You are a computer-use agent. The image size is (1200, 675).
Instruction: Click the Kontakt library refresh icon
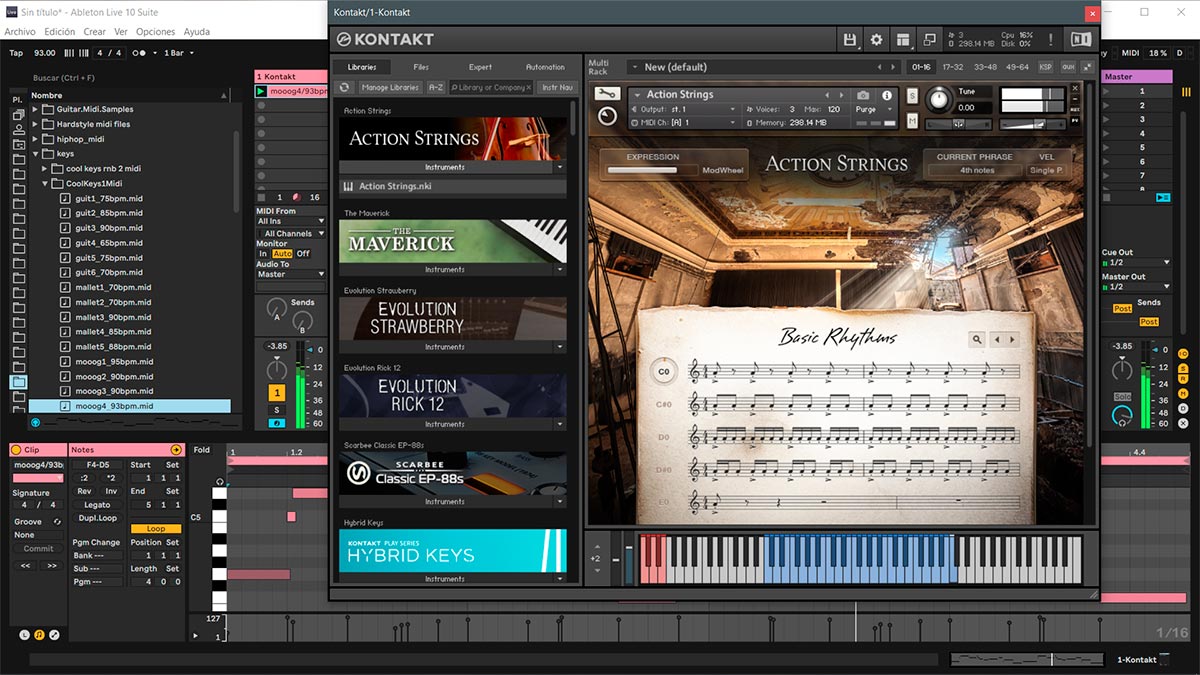pyautogui.click(x=345, y=87)
